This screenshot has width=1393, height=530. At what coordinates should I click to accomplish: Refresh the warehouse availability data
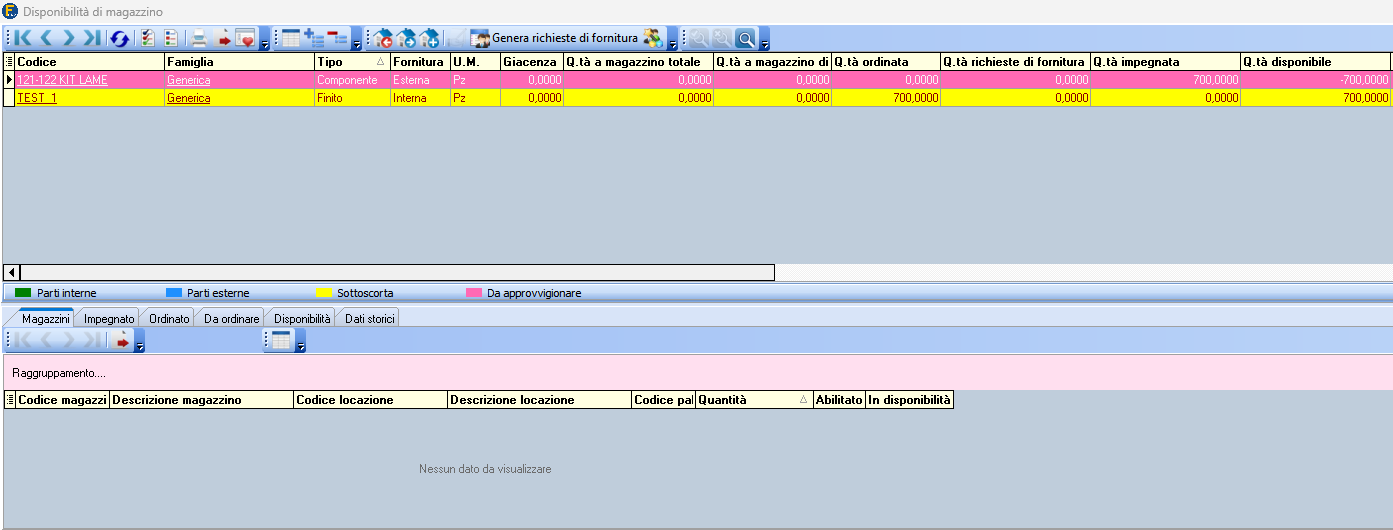120,38
